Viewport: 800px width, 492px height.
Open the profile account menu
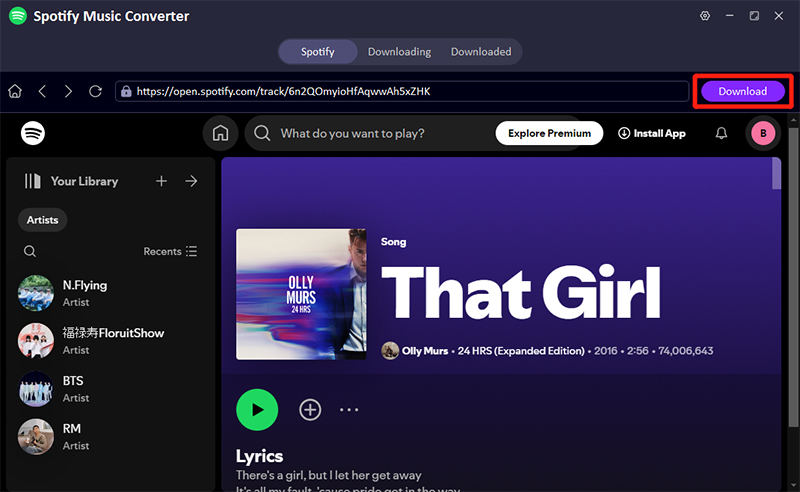[763, 133]
